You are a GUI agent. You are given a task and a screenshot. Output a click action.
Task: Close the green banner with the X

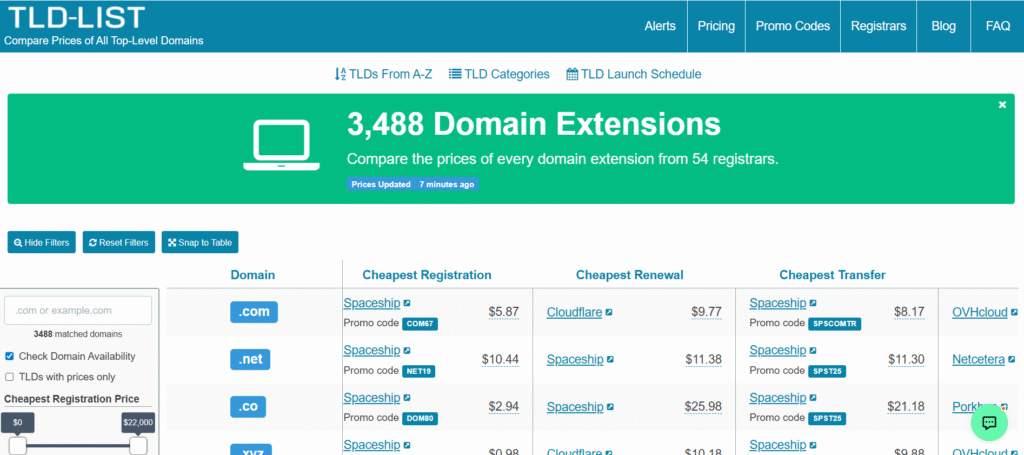pyautogui.click(x=1002, y=104)
